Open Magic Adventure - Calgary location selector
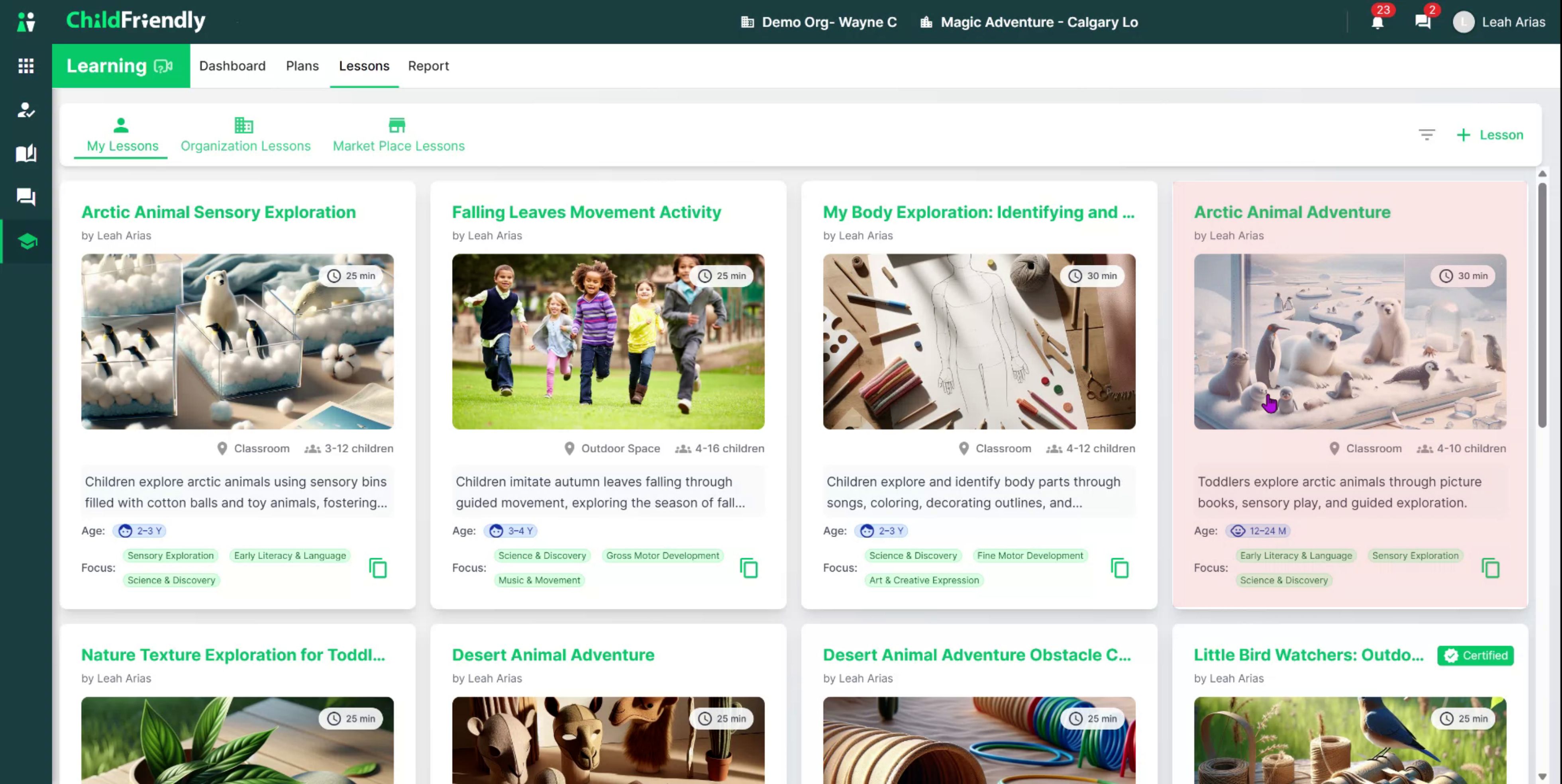 pos(1029,22)
